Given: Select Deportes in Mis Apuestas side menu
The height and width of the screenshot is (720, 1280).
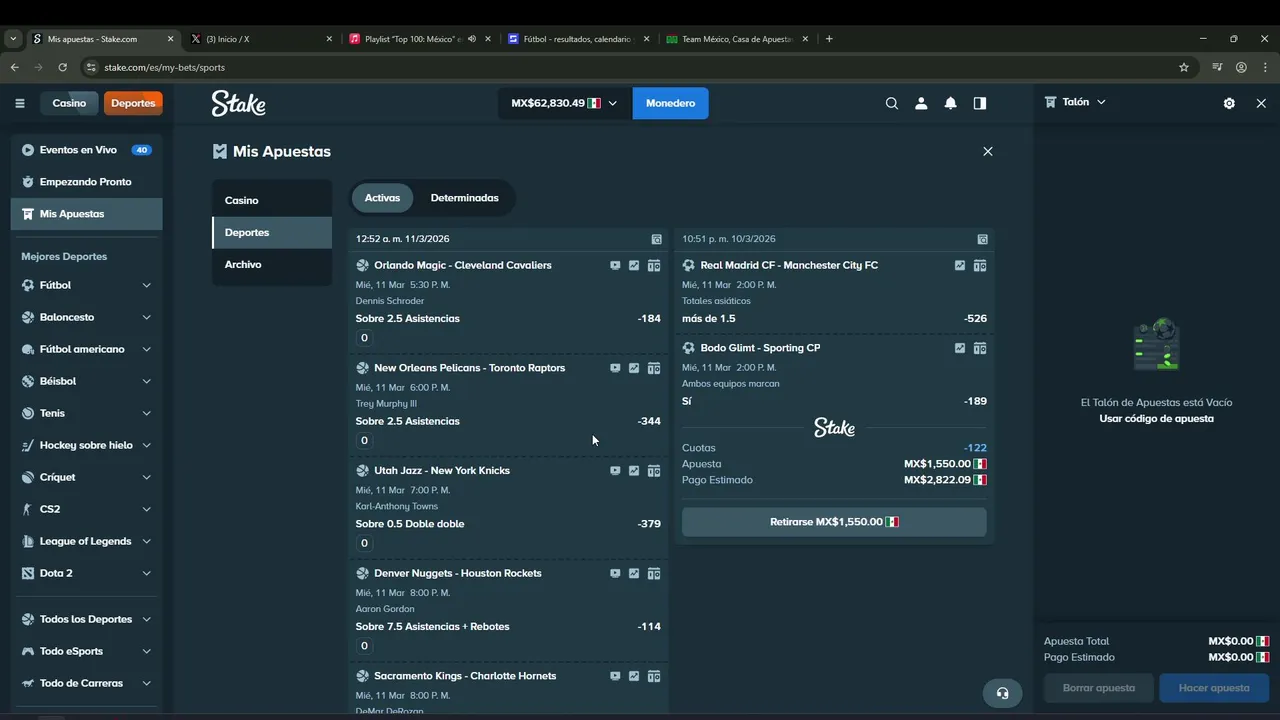Looking at the screenshot, I should coord(272,232).
